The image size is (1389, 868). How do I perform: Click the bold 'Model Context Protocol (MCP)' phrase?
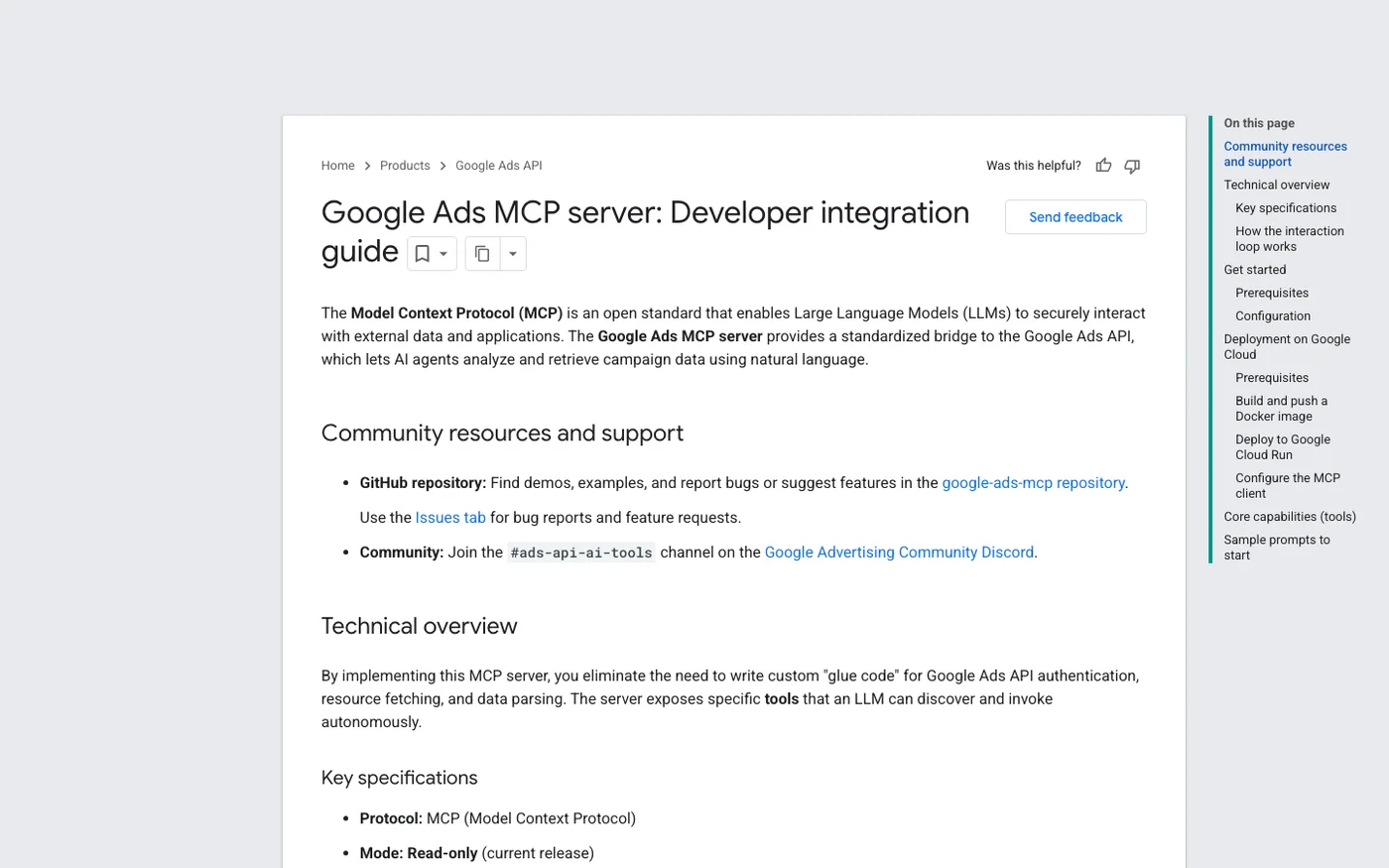[x=456, y=313]
